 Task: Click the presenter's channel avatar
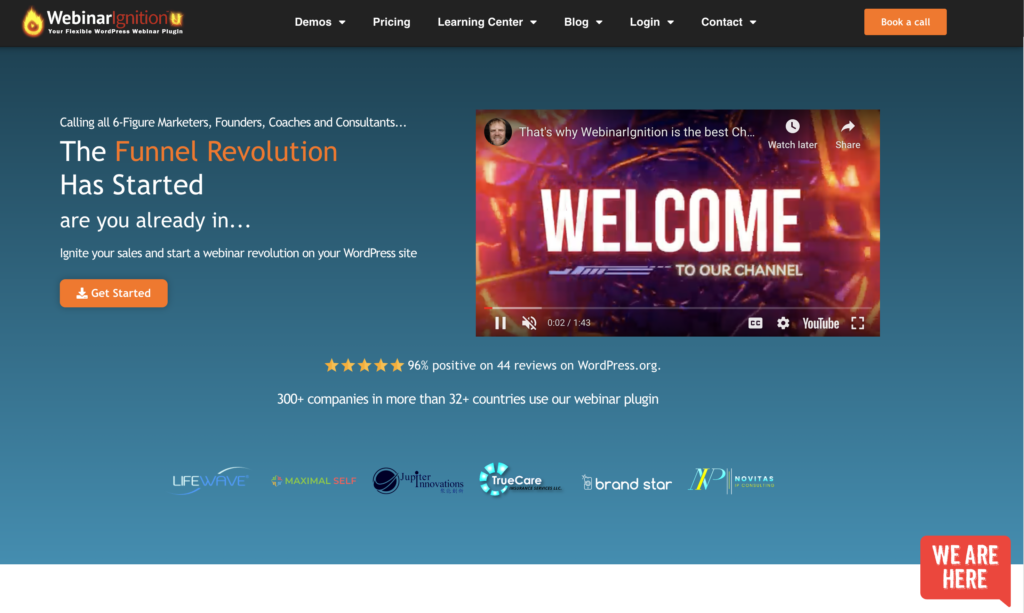coord(497,131)
